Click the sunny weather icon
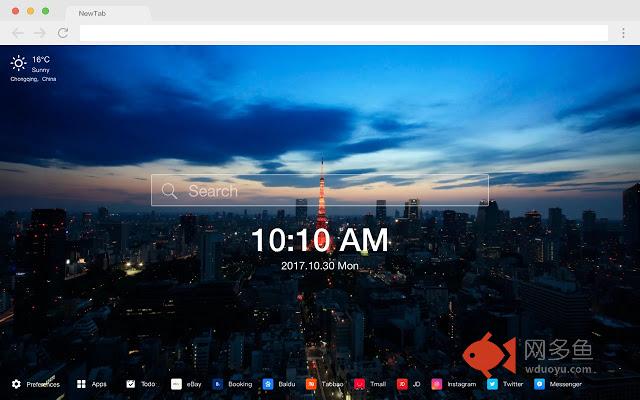 pos(18,63)
